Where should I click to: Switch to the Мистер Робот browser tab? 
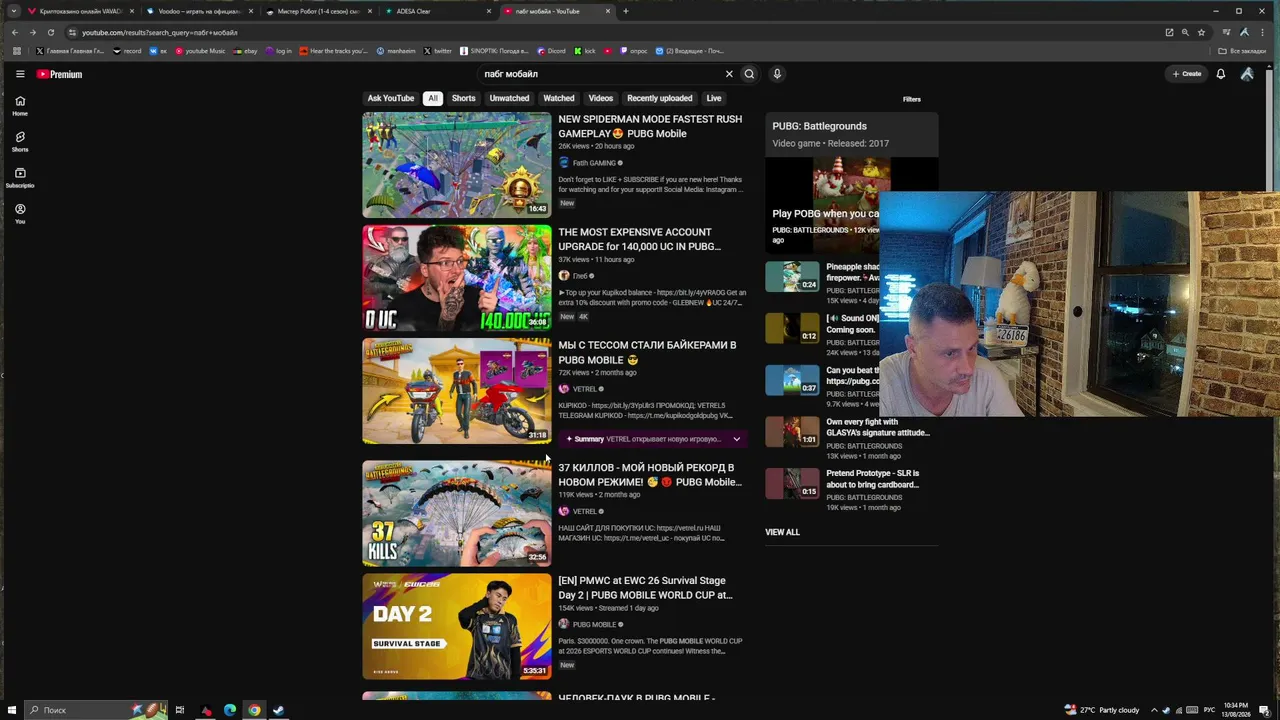[x=318, y=11]
